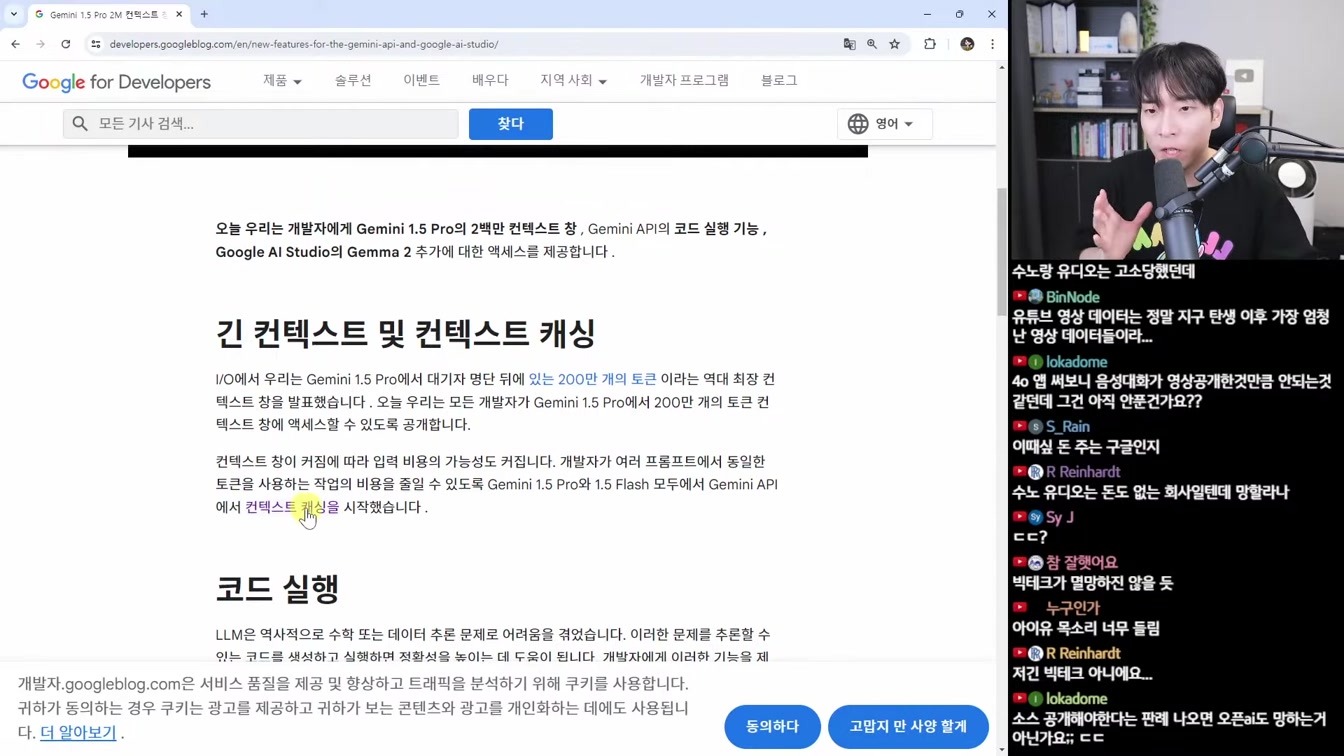Viewport: 1344px width, 756px height.
Task: Open the Chrome profile avatar
Action: pyautogui.click(x=967, y=44)
